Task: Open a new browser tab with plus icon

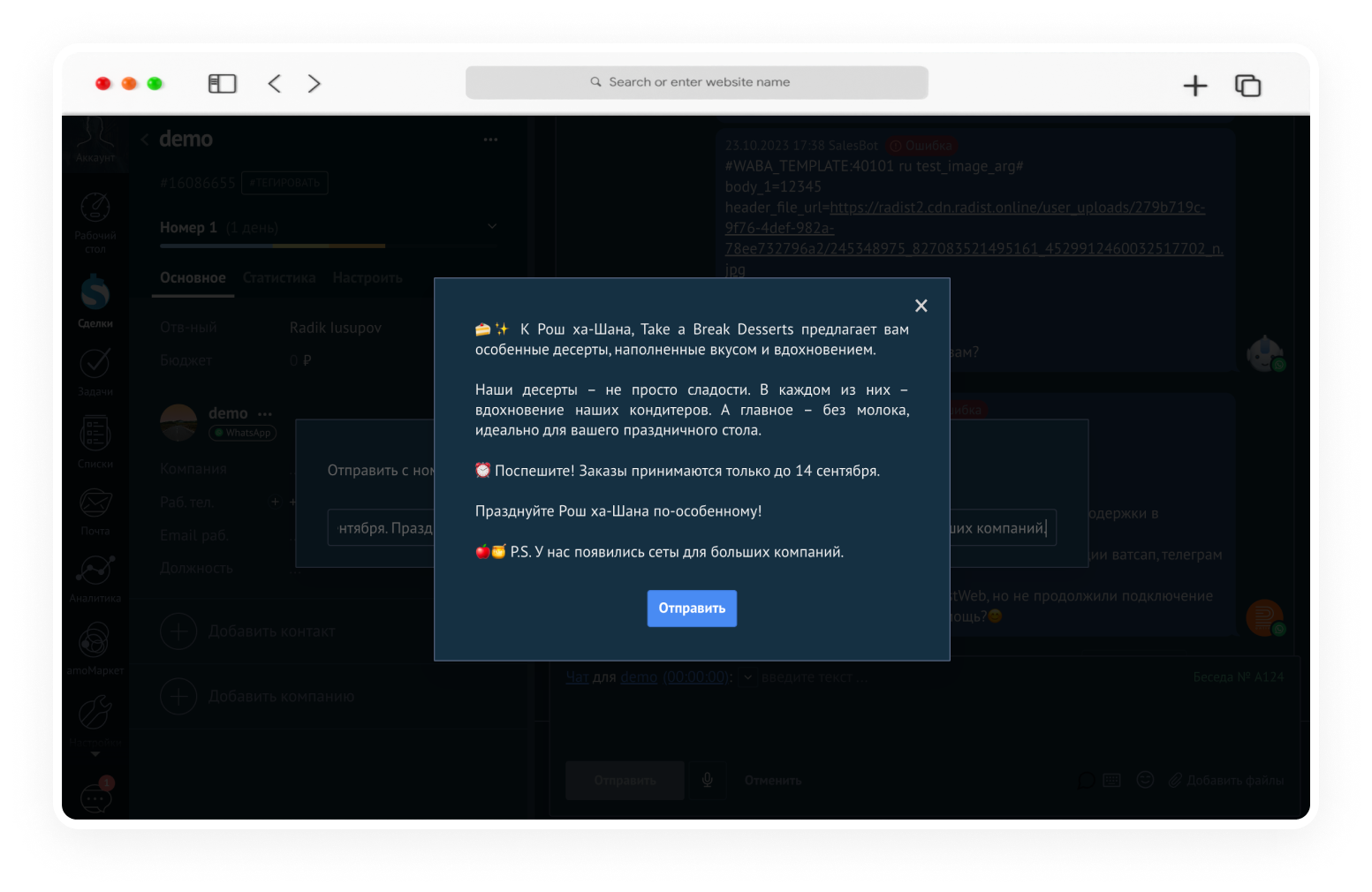Action: click(x=1195, y=86)
